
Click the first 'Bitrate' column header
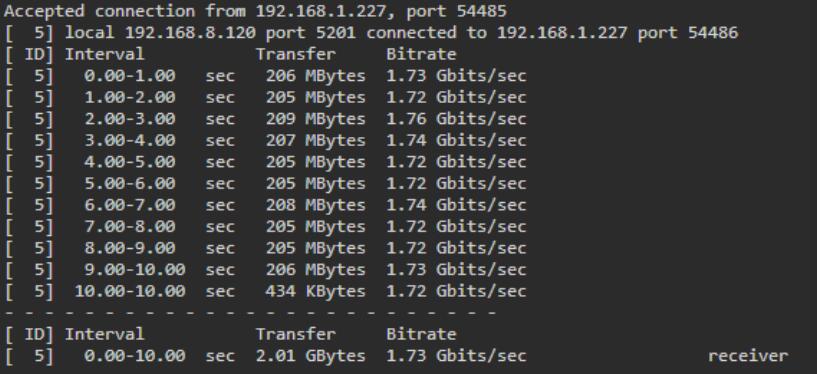point(421,54)
